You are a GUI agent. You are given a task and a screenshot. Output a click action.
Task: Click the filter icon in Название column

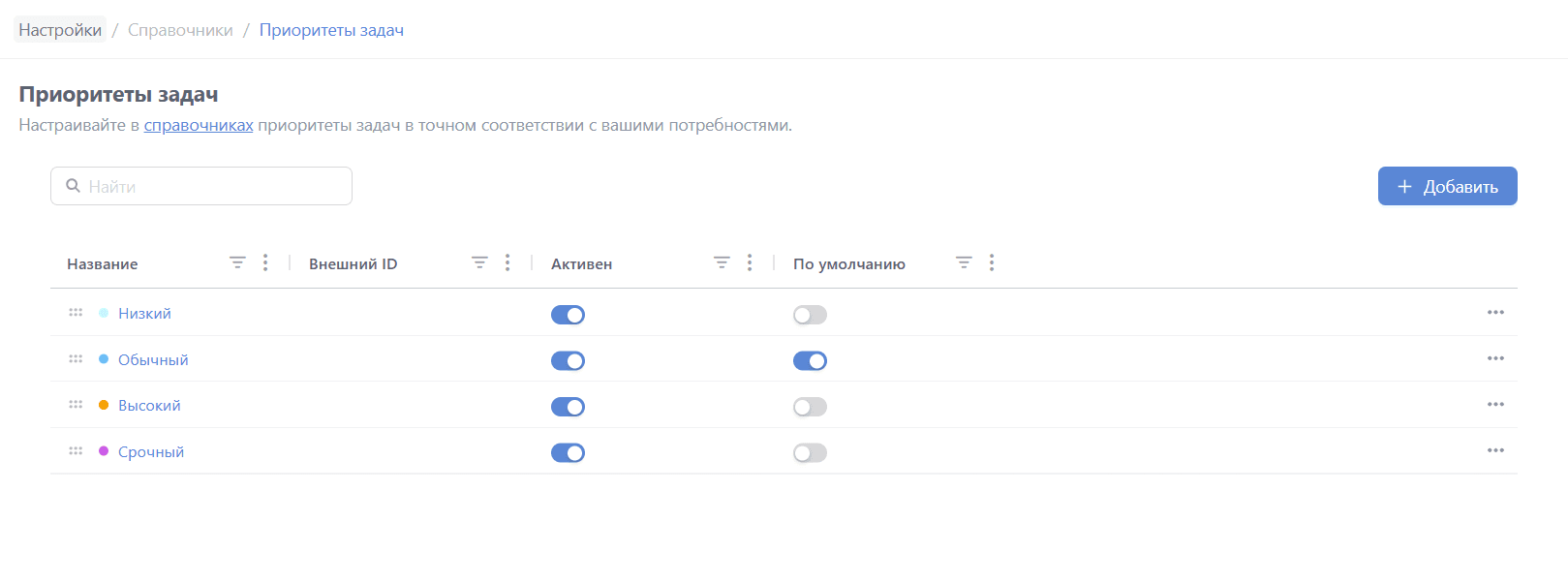tap(237, 262)
